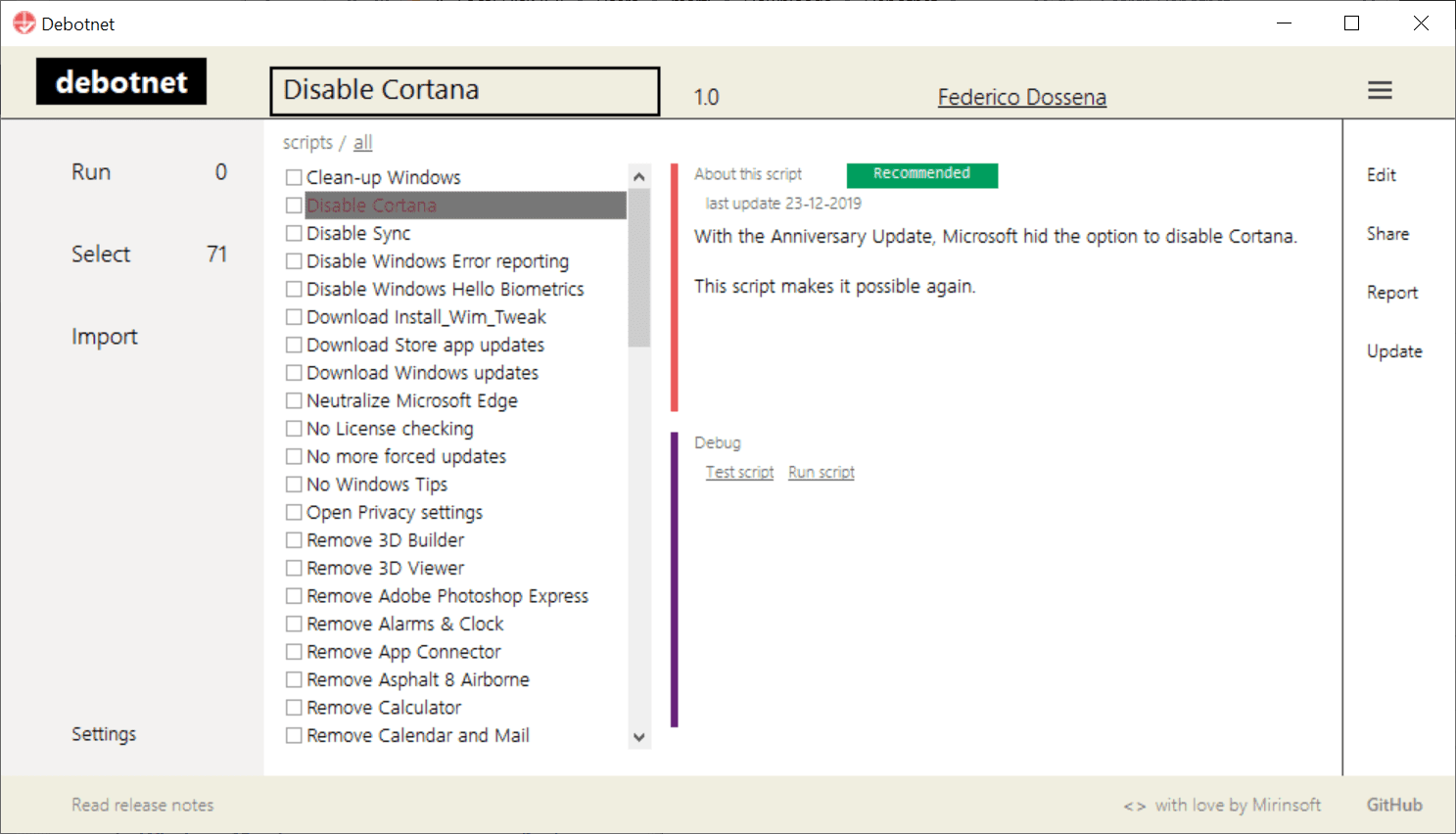
Task: Click the 'all' scripts breadcrumb link
Action: 363,143
